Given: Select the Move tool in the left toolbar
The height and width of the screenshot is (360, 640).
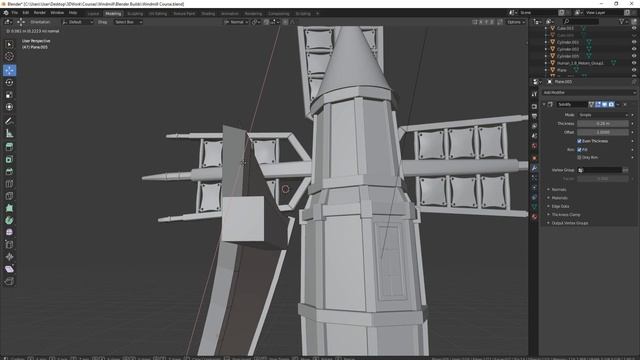Looking at the screenshot, I should pyautogui.click(x=9, y=70).
